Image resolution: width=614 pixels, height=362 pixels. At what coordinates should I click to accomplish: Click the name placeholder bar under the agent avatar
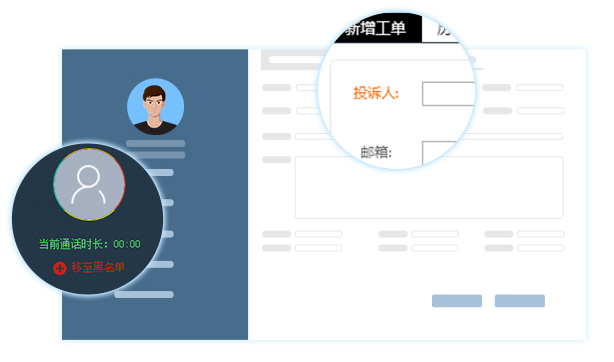point(155,143)
